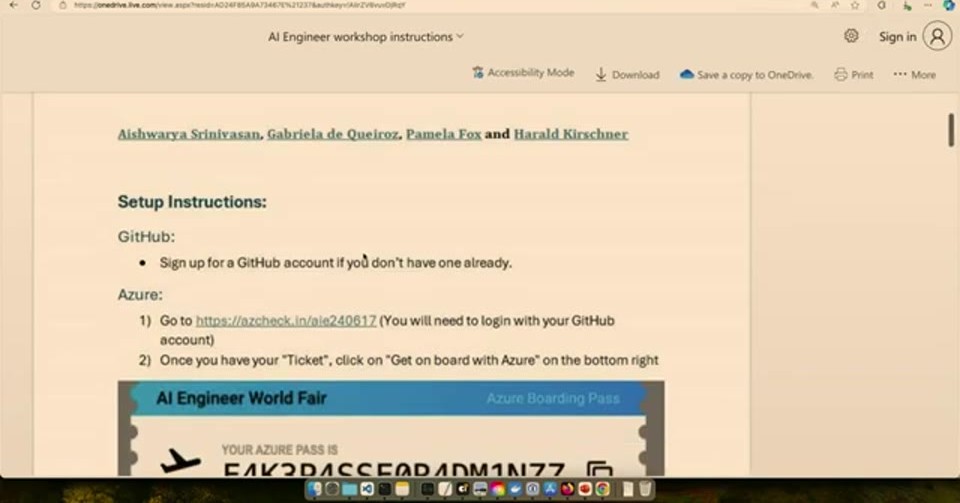Click the copy icon beside the Azure pass
The image size is (960, 503).
[599, 469]
